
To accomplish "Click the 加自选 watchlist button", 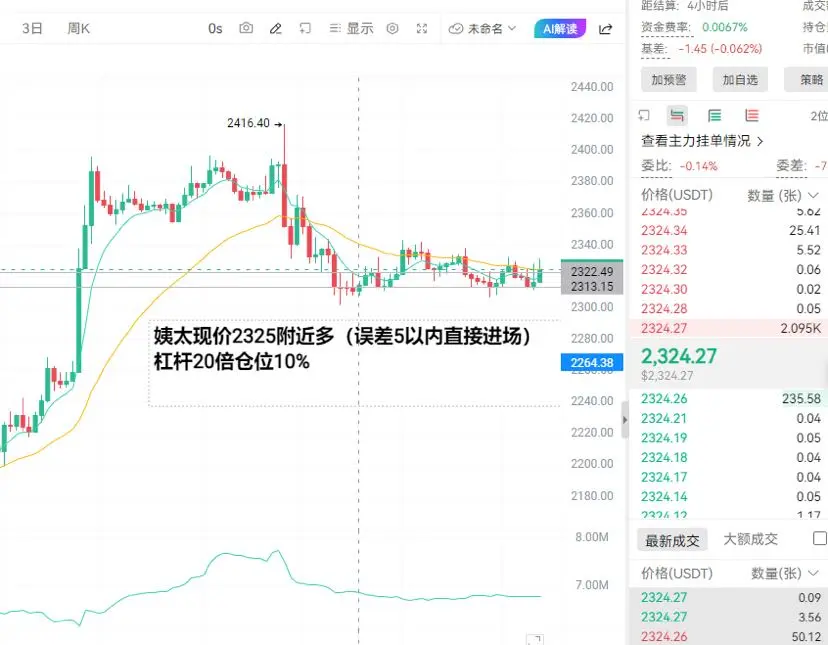I will (x=740, y=80).
